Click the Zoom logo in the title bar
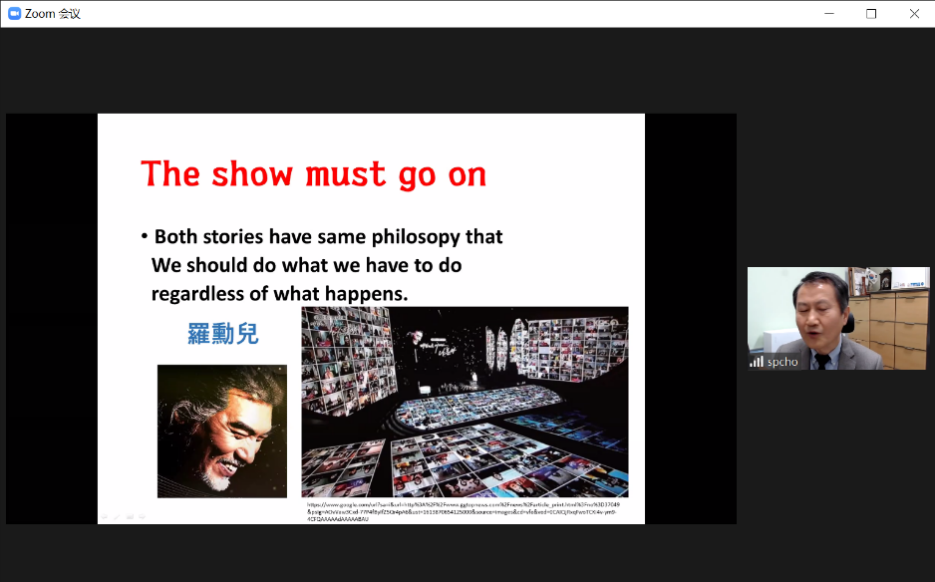 pyautogui.click(x=14, y=13)
